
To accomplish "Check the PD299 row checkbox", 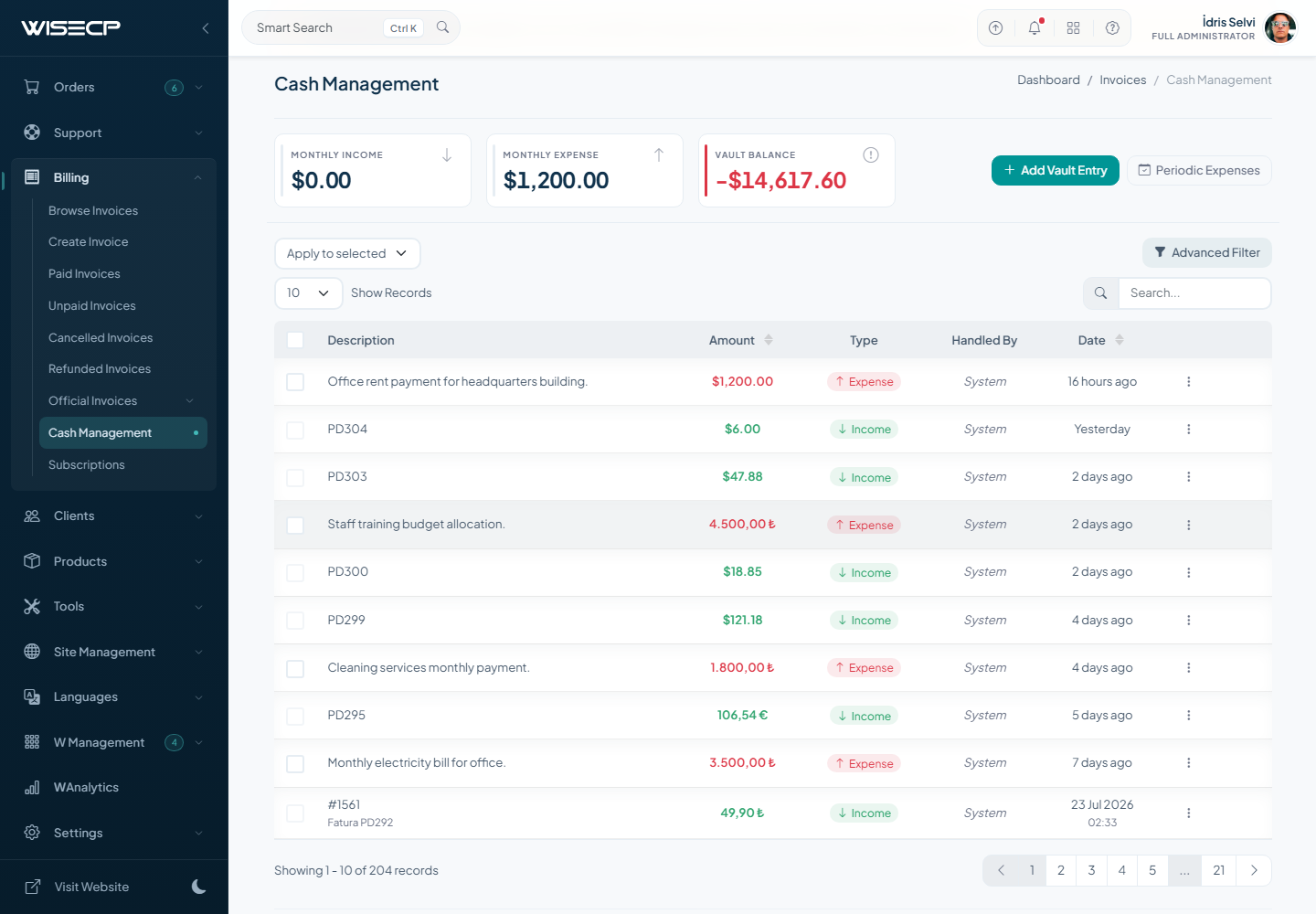I will point(295,621).
